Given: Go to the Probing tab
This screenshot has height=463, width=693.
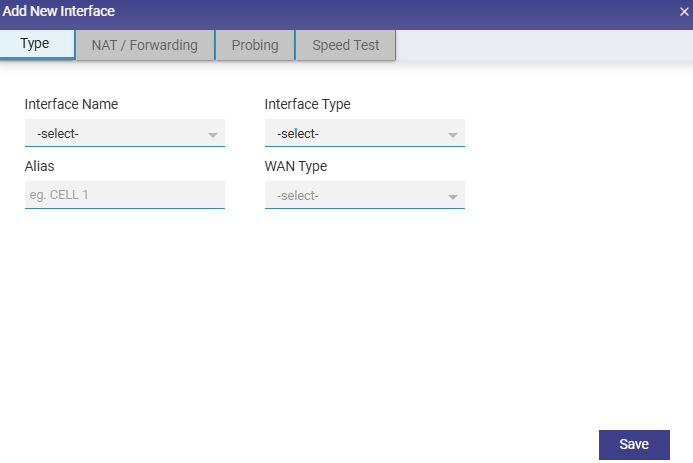Looking at the screenshot, I should click(x=255, y=45).
